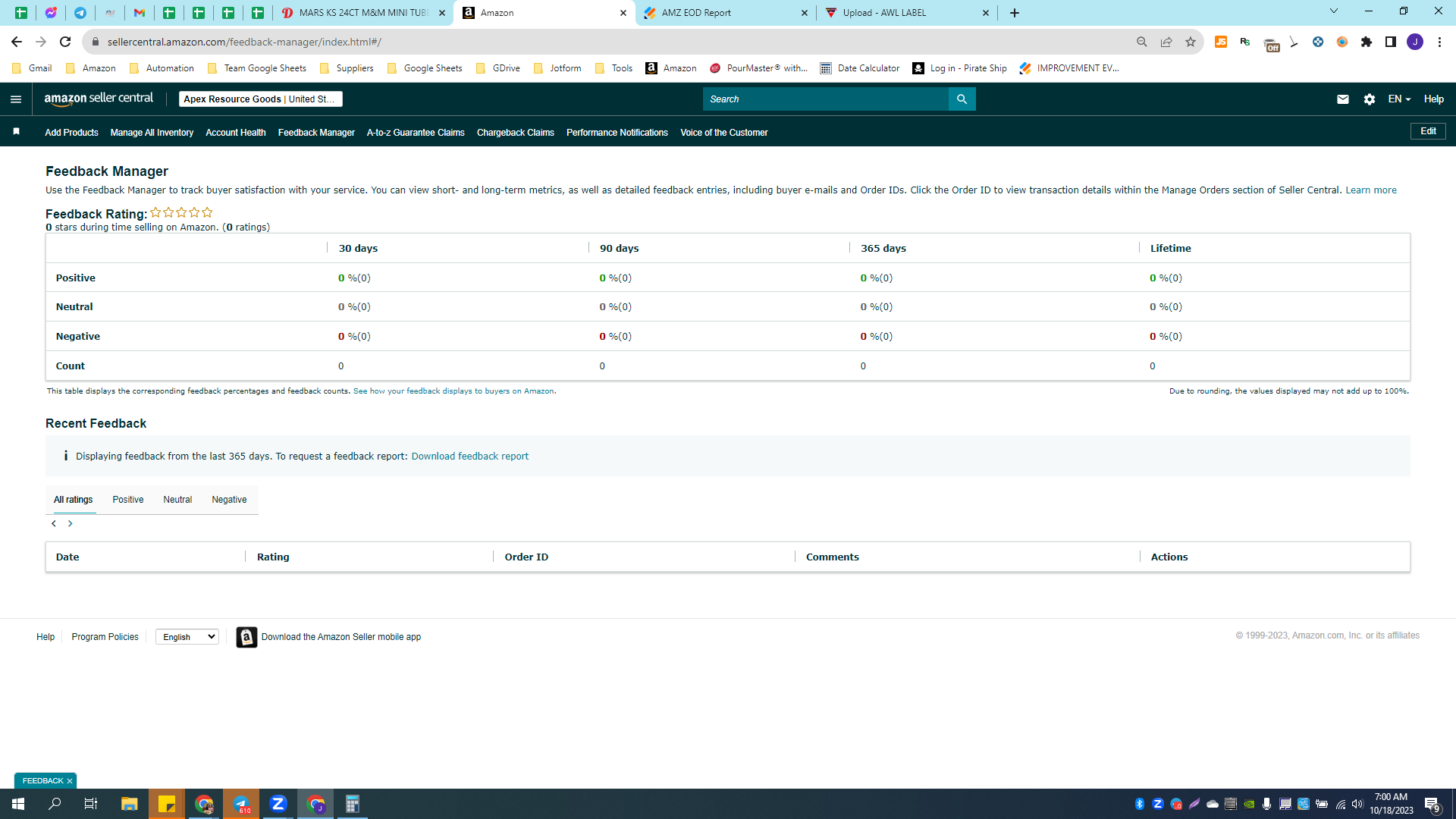Reload the page
Screen dimensions: 1456x819
click(65, 42)
